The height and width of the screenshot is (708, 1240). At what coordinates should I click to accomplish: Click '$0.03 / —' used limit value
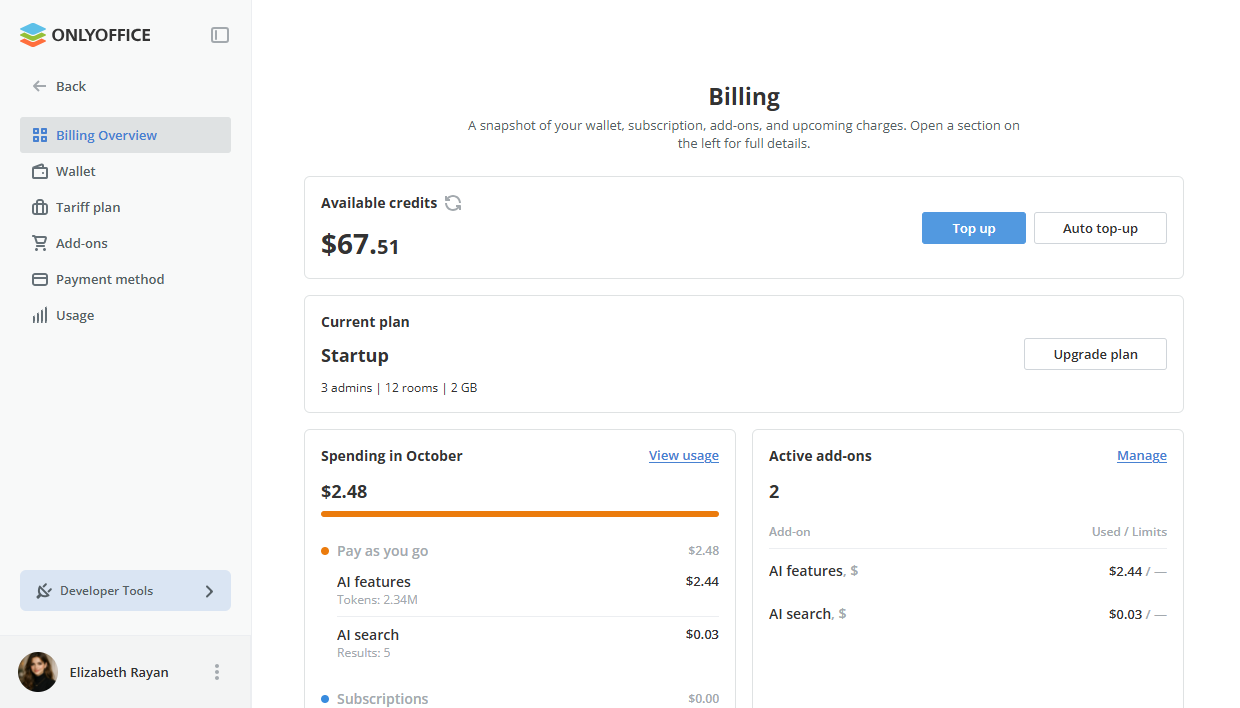tap(1138, 615)
